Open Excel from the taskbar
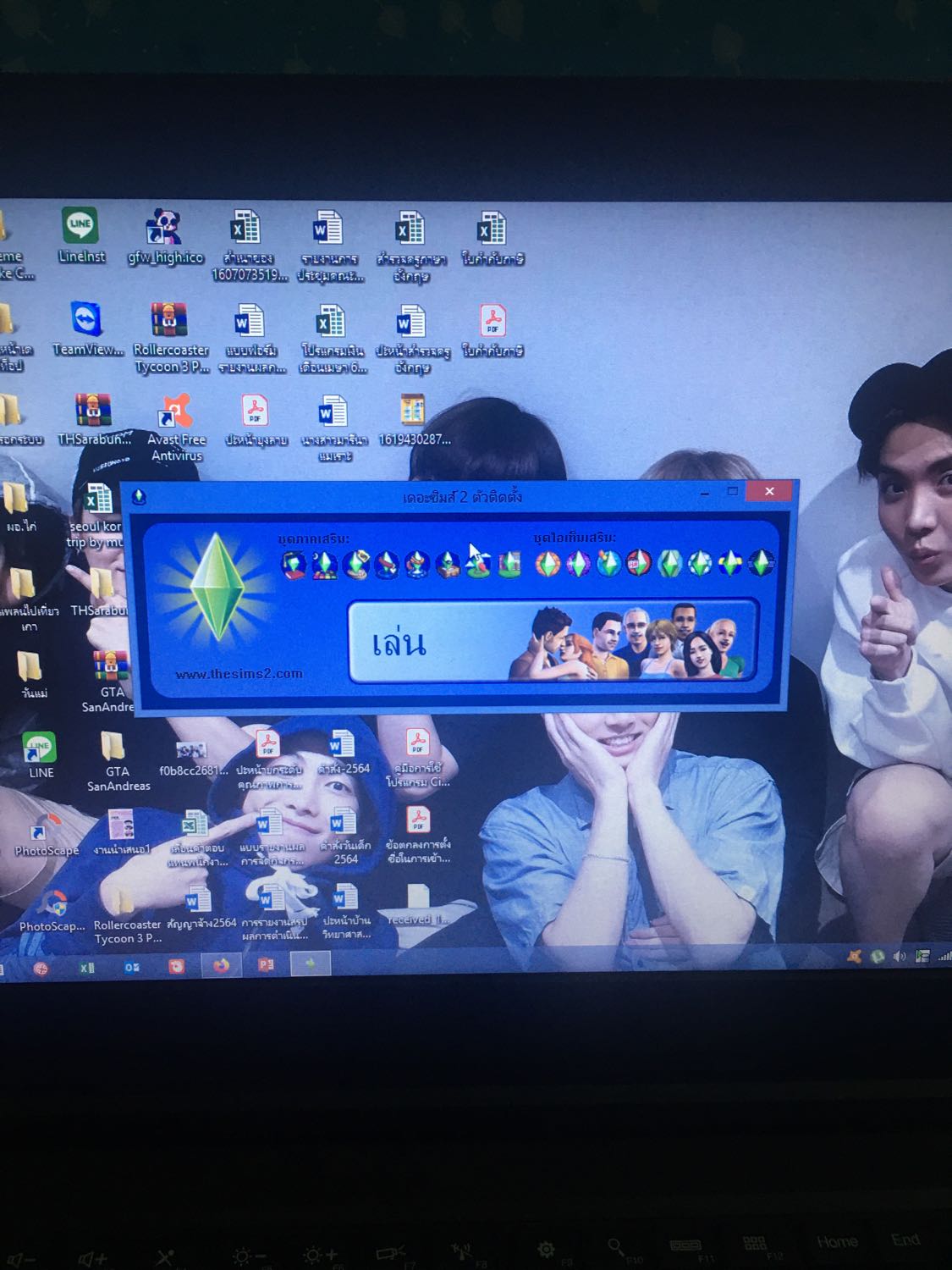Screen dimensions: 952x1270 point(86,967)
